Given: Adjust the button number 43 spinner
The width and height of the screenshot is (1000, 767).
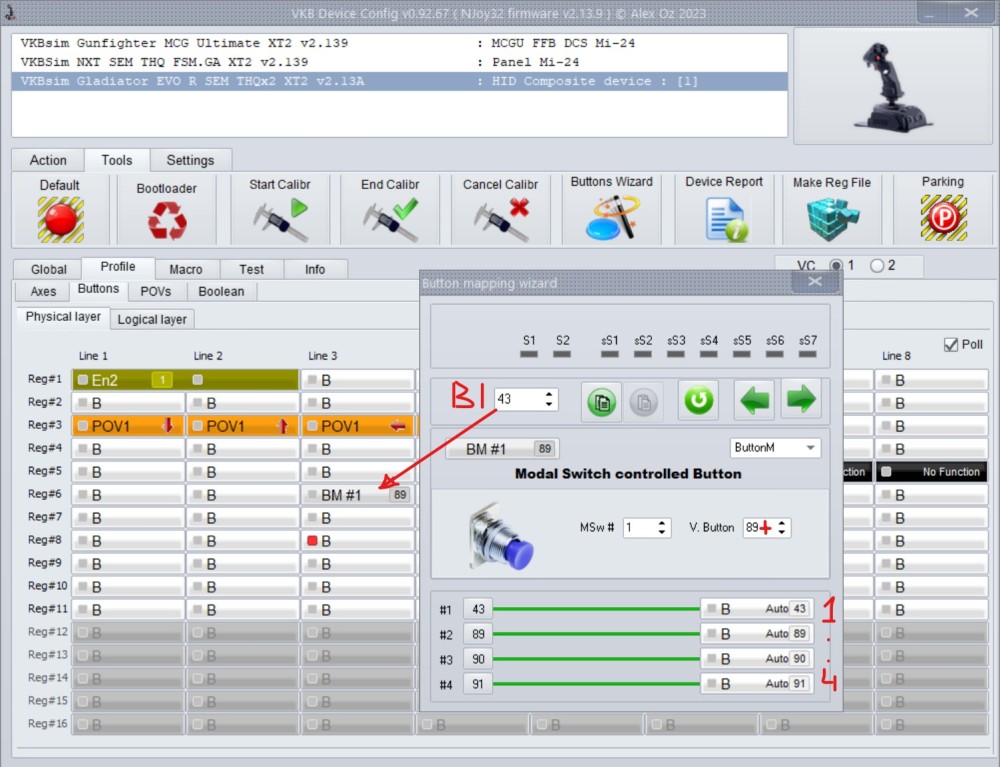Looking at the screenshot, I should pyautogui.click(x=549, y=399).
